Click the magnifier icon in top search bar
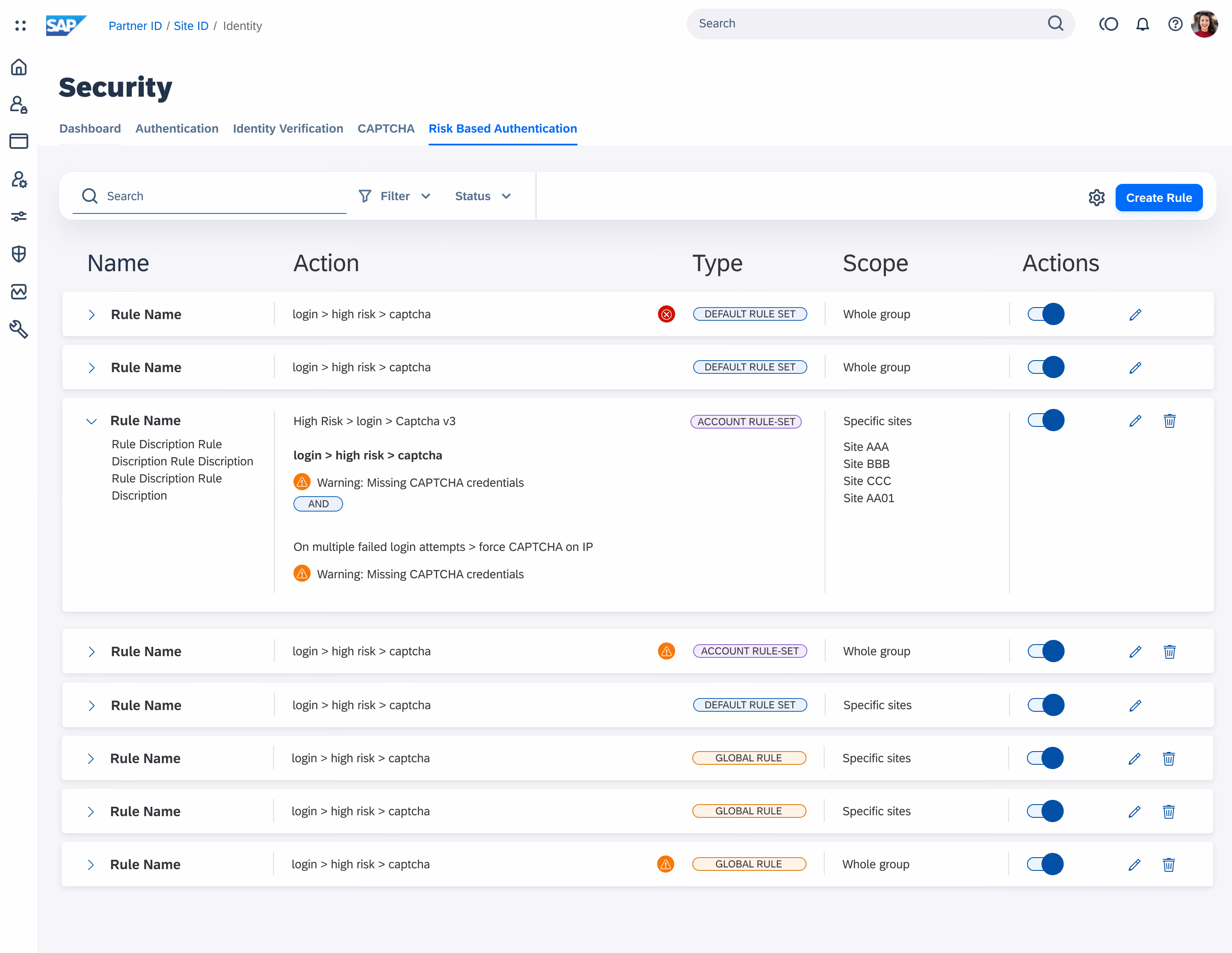The width and height of the screenshot is (1232, 953). click(1055, 24)
